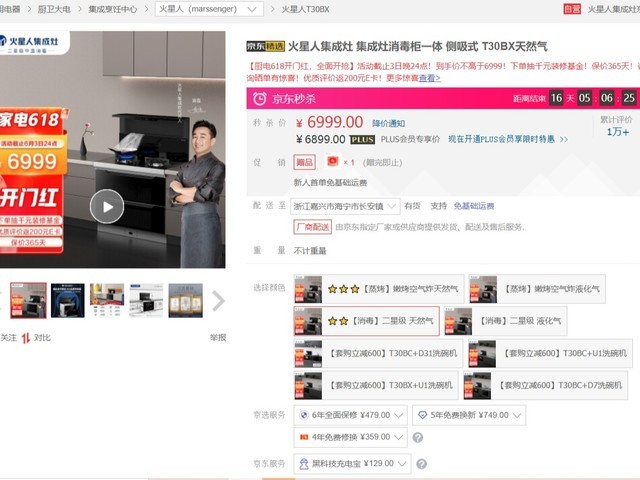Select first product thumbnail in gallery
Viewport: 640px width, 480px height.
pyautogui.click(x=29, y=300)
